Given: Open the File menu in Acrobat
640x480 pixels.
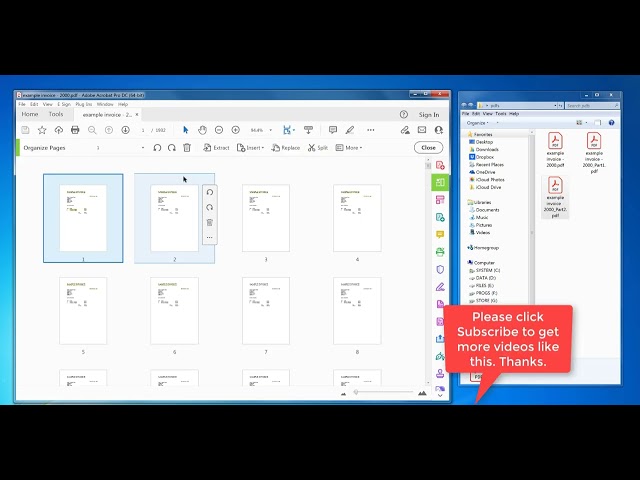Looking at the screenshot, I should coord(22,104).
